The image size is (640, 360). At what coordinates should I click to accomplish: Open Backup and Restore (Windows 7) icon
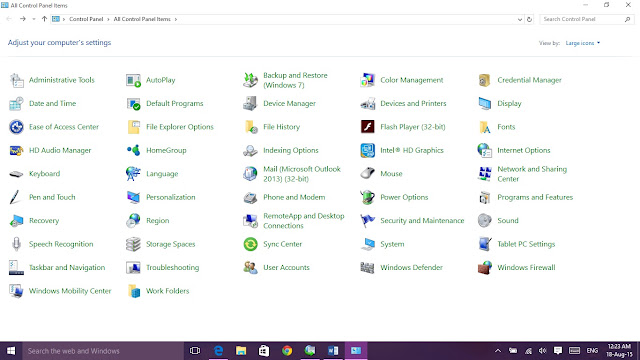click(x=250, y=80)
